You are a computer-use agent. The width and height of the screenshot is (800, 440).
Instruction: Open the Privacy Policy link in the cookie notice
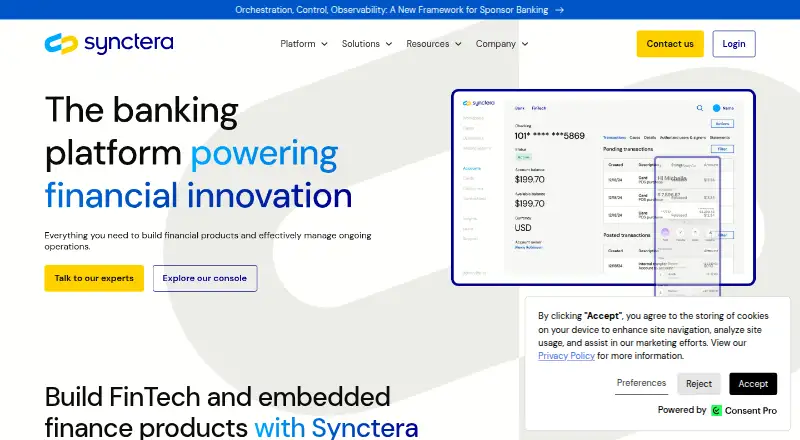pos(566,356)
